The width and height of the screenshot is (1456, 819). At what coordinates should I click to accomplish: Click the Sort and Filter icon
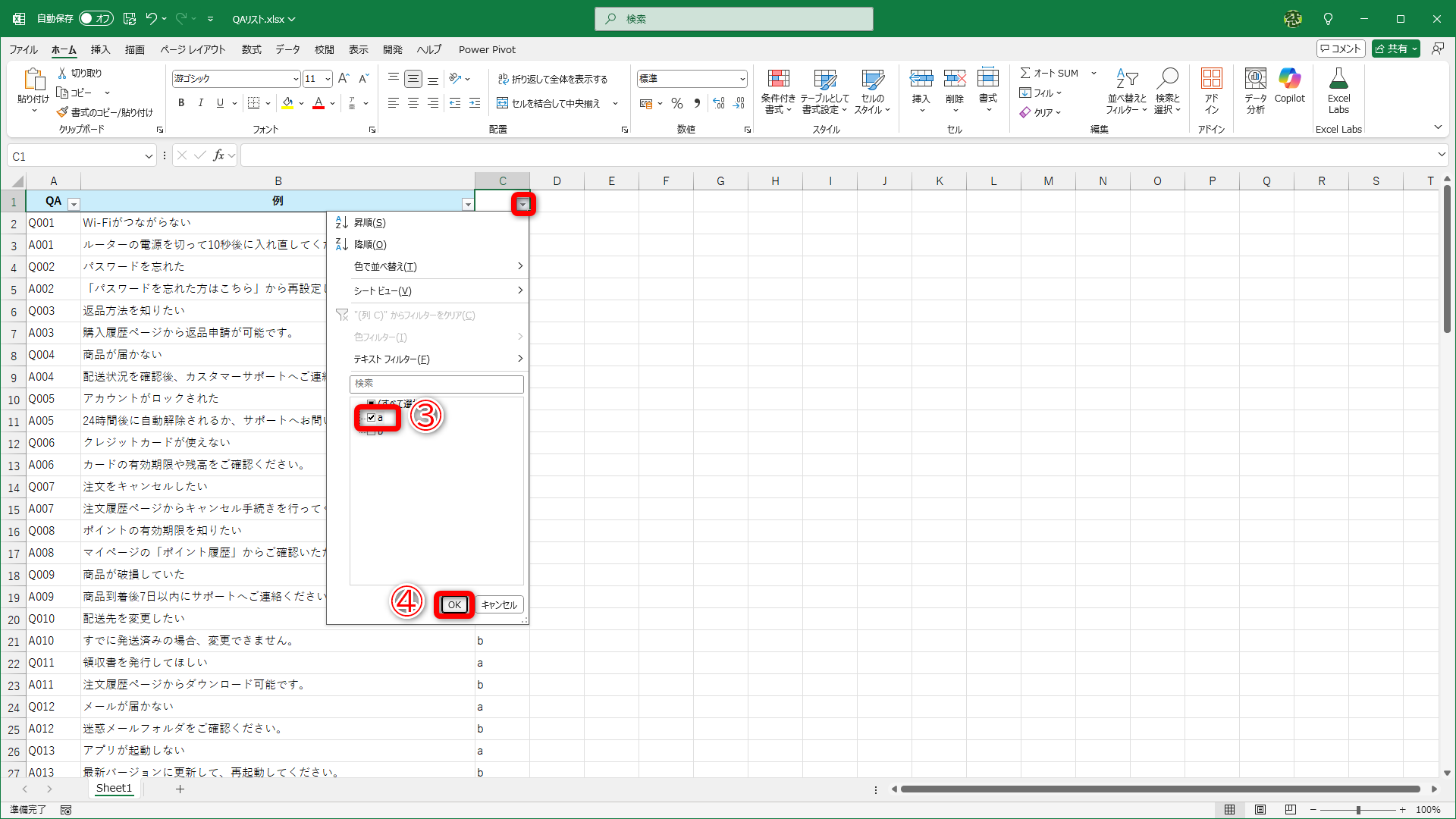tap(1127, 79)
